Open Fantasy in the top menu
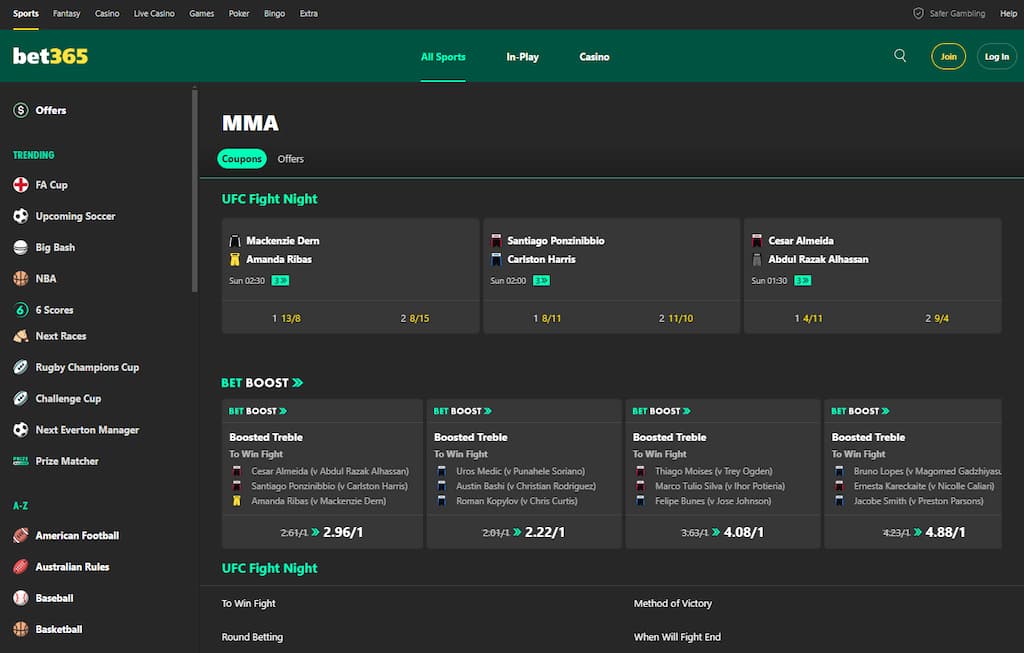 [67, 13]
